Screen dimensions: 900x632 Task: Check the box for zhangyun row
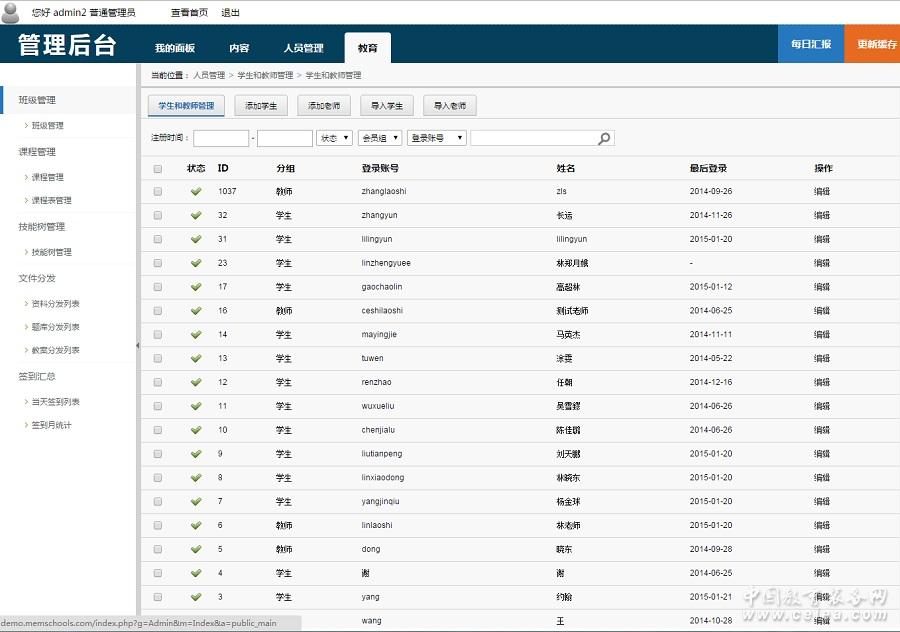(158, 215)
